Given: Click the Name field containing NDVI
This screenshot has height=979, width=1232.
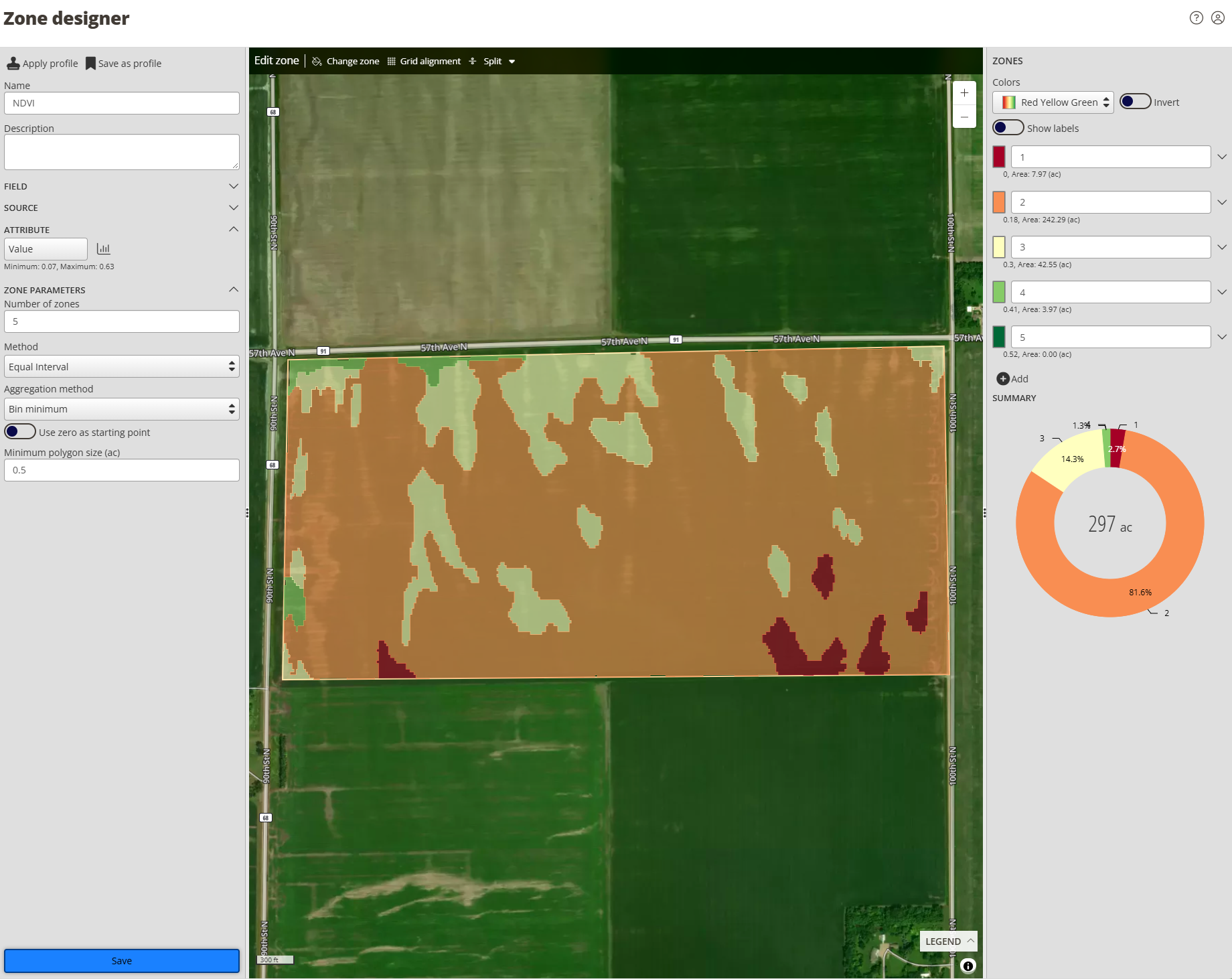Looking at the screenshot, I should (122, 103).
